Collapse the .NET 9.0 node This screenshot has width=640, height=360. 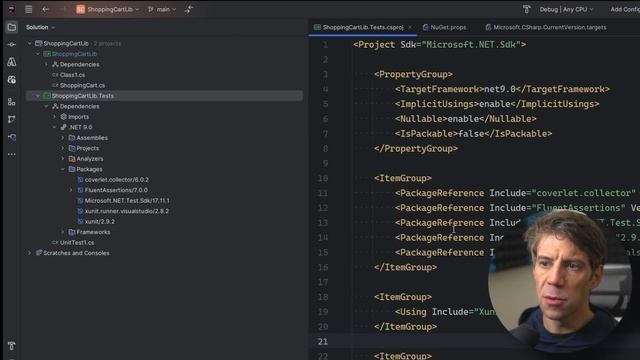(54, 127)
